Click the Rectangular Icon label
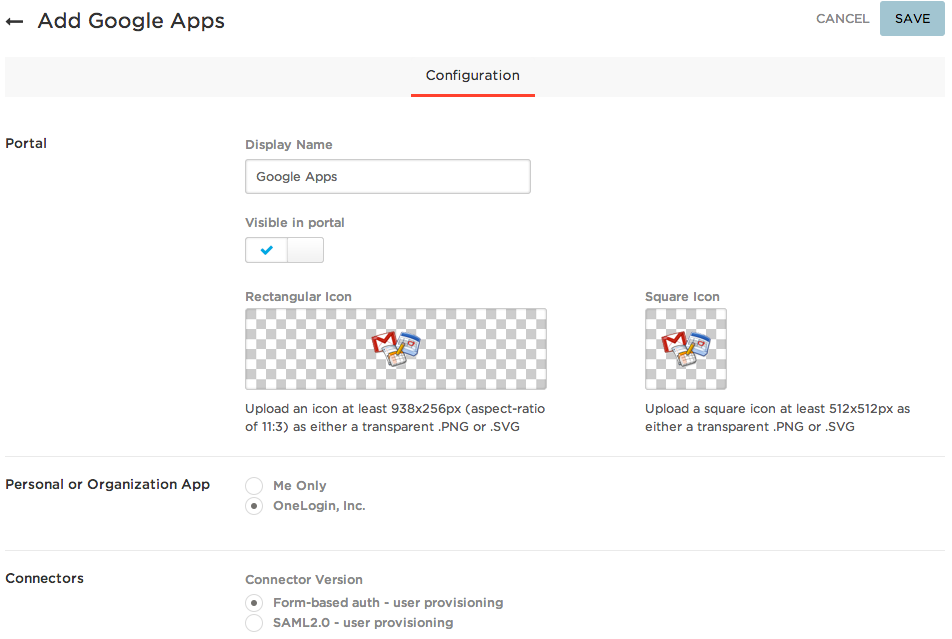 pyautogui.click(x=298, y=296)
